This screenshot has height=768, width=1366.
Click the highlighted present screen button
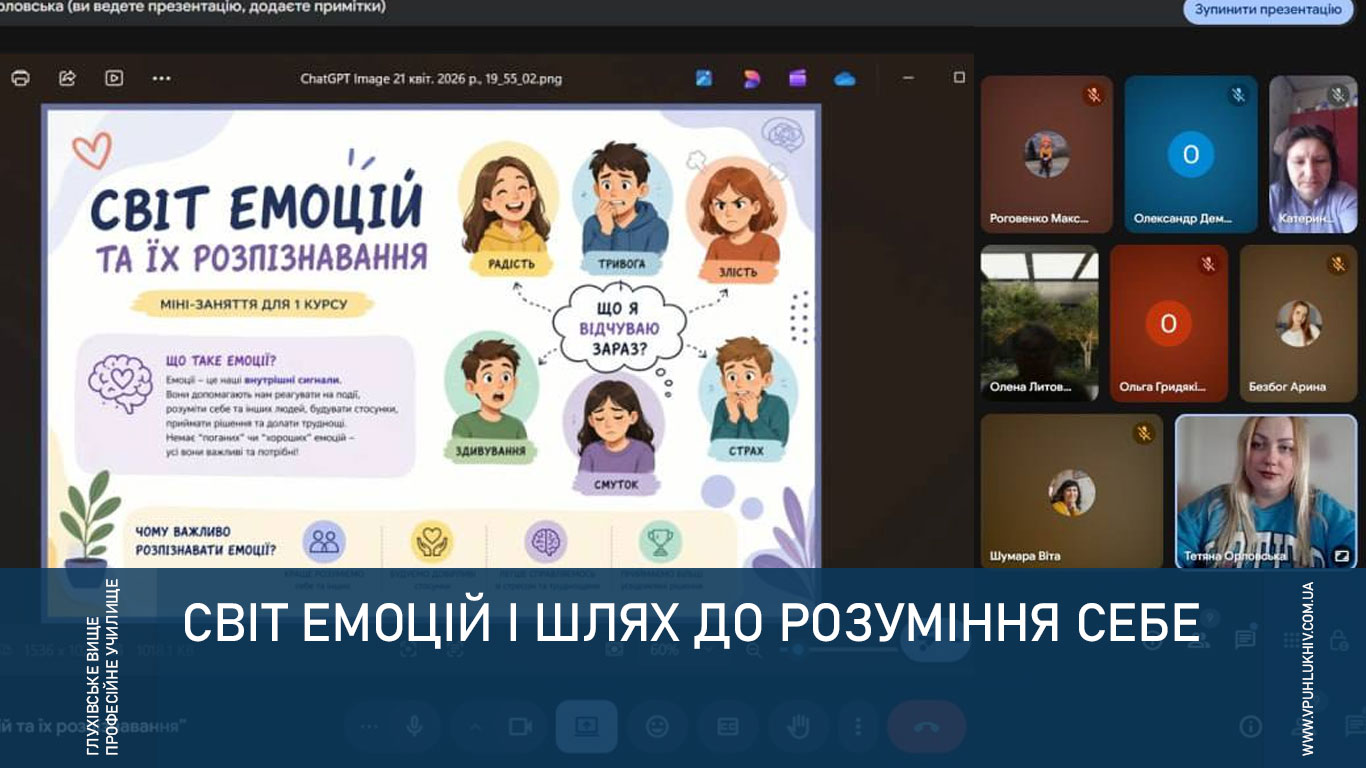click(x=587, y=727)
